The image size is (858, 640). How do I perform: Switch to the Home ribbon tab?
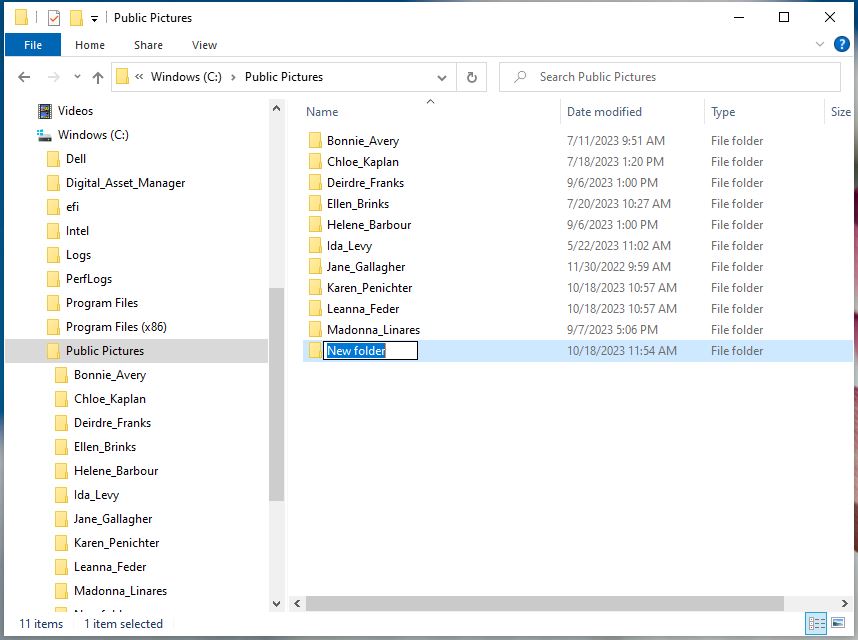[90, 45]
